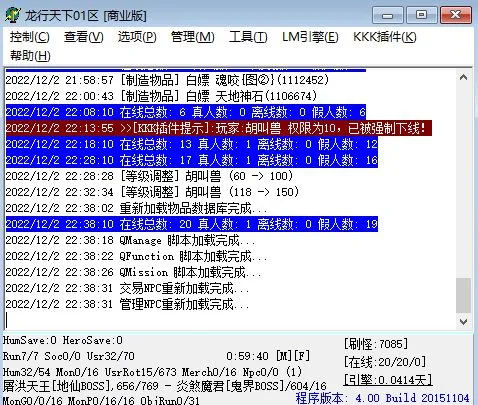
Task: Select the 22:08:10 在线总数: 6 log line
Action: 186,112
